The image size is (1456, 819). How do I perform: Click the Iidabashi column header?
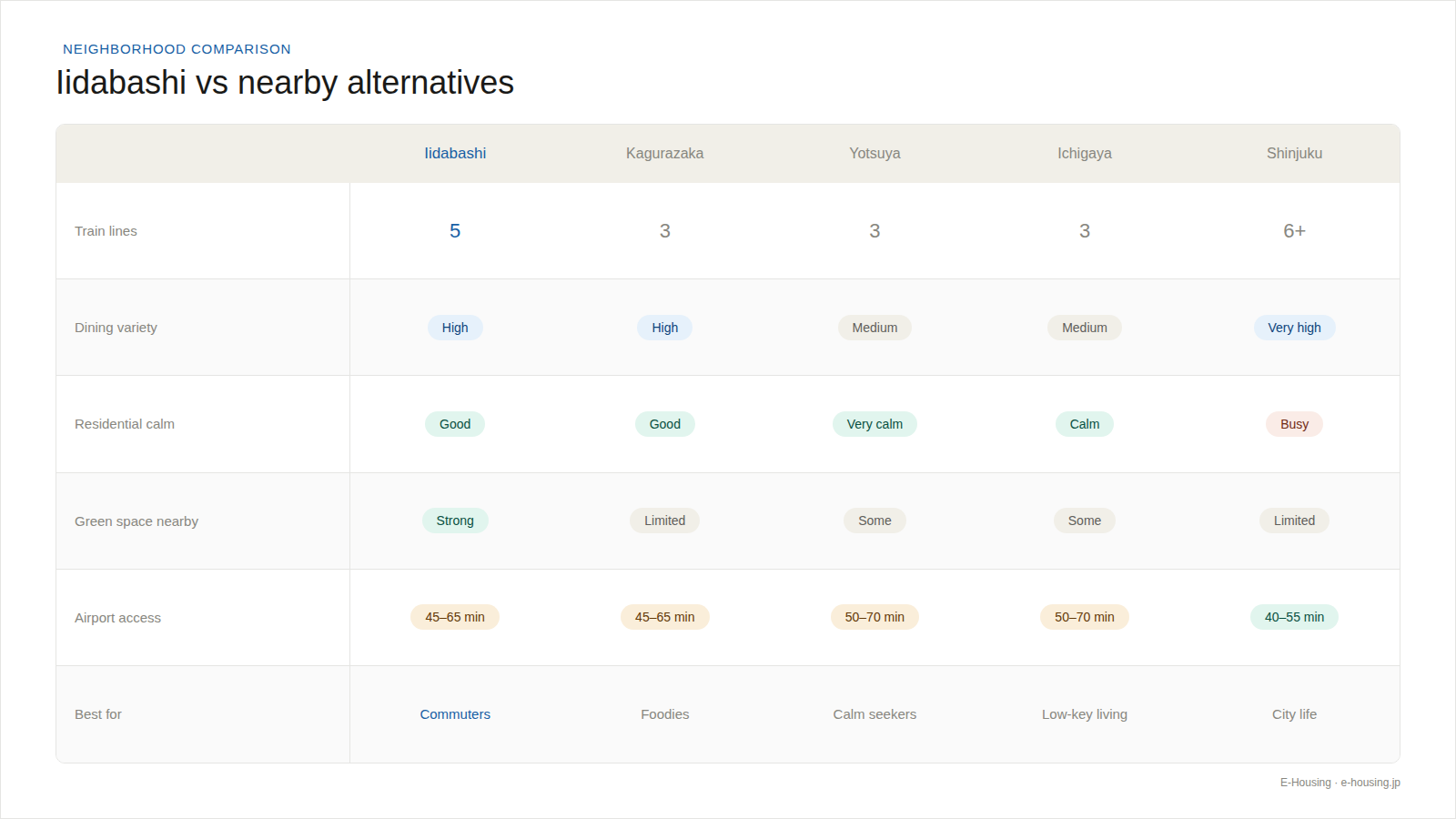pos(455,153)
